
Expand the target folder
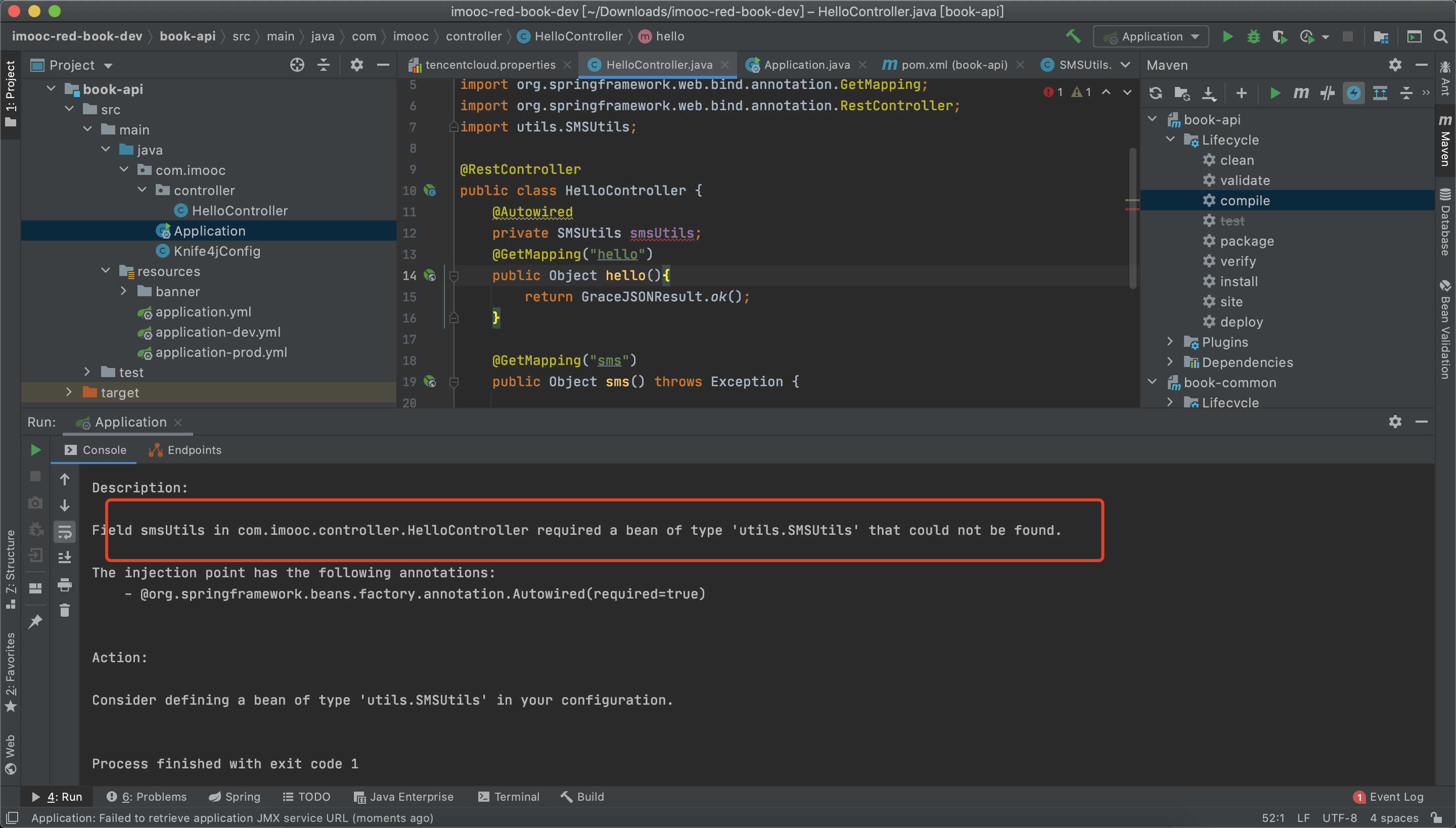coord(69,392)
